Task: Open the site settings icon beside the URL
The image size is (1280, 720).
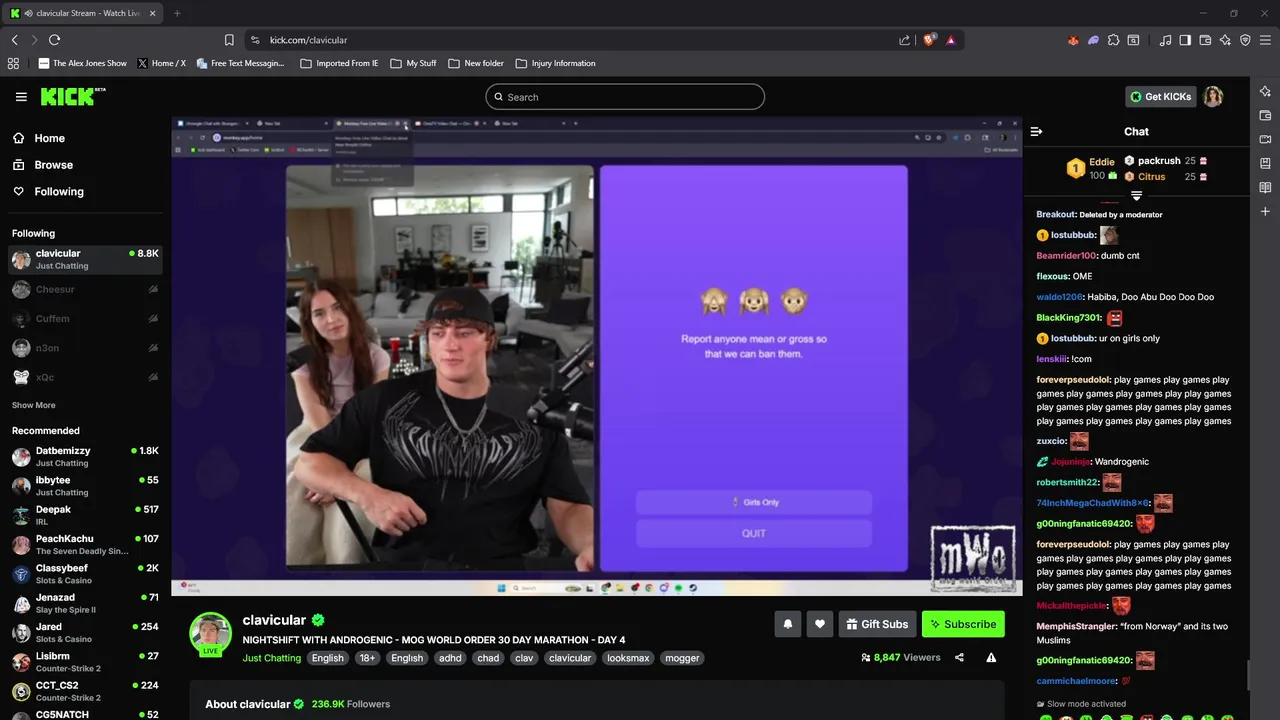Action: click(255, 40)
